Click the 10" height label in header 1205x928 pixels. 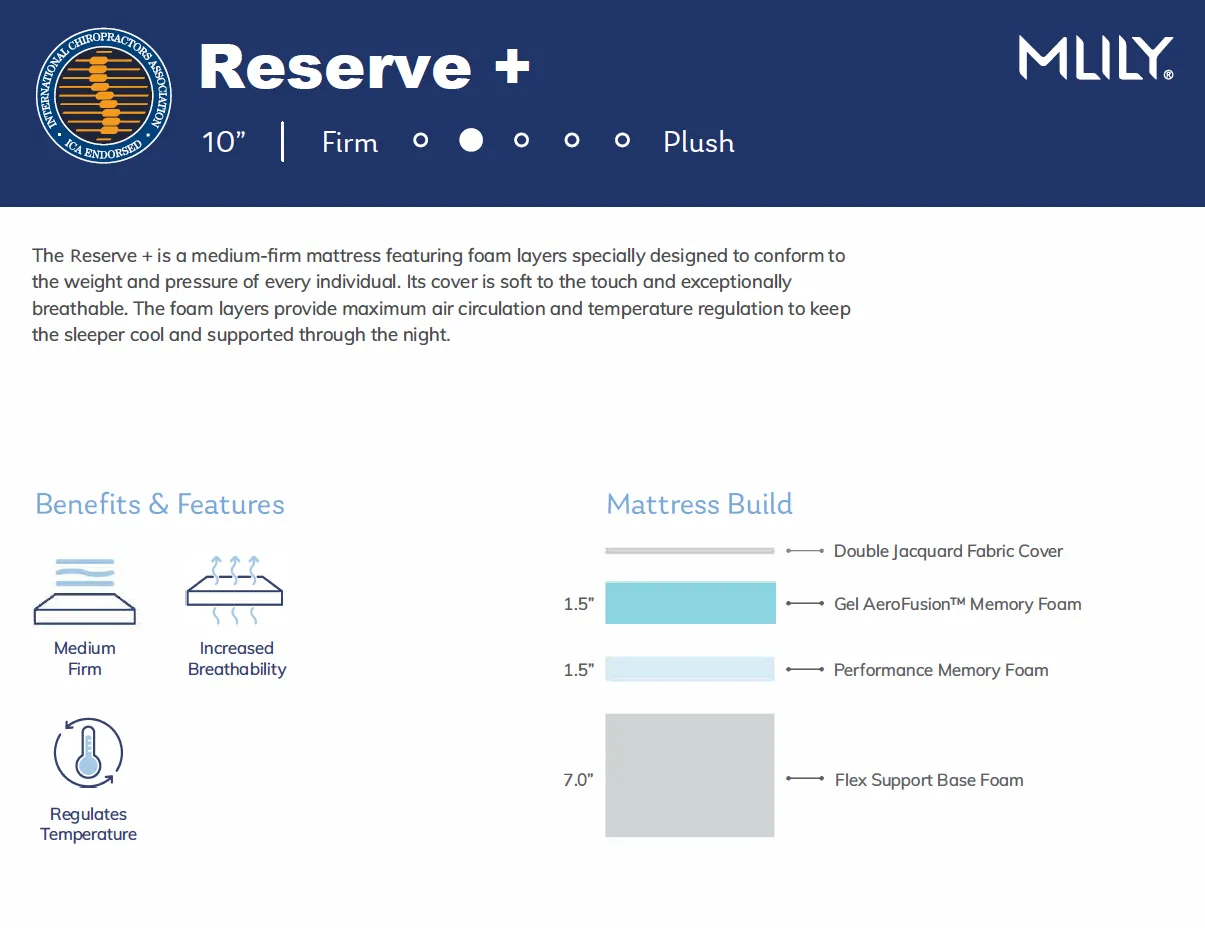point(224,142)
